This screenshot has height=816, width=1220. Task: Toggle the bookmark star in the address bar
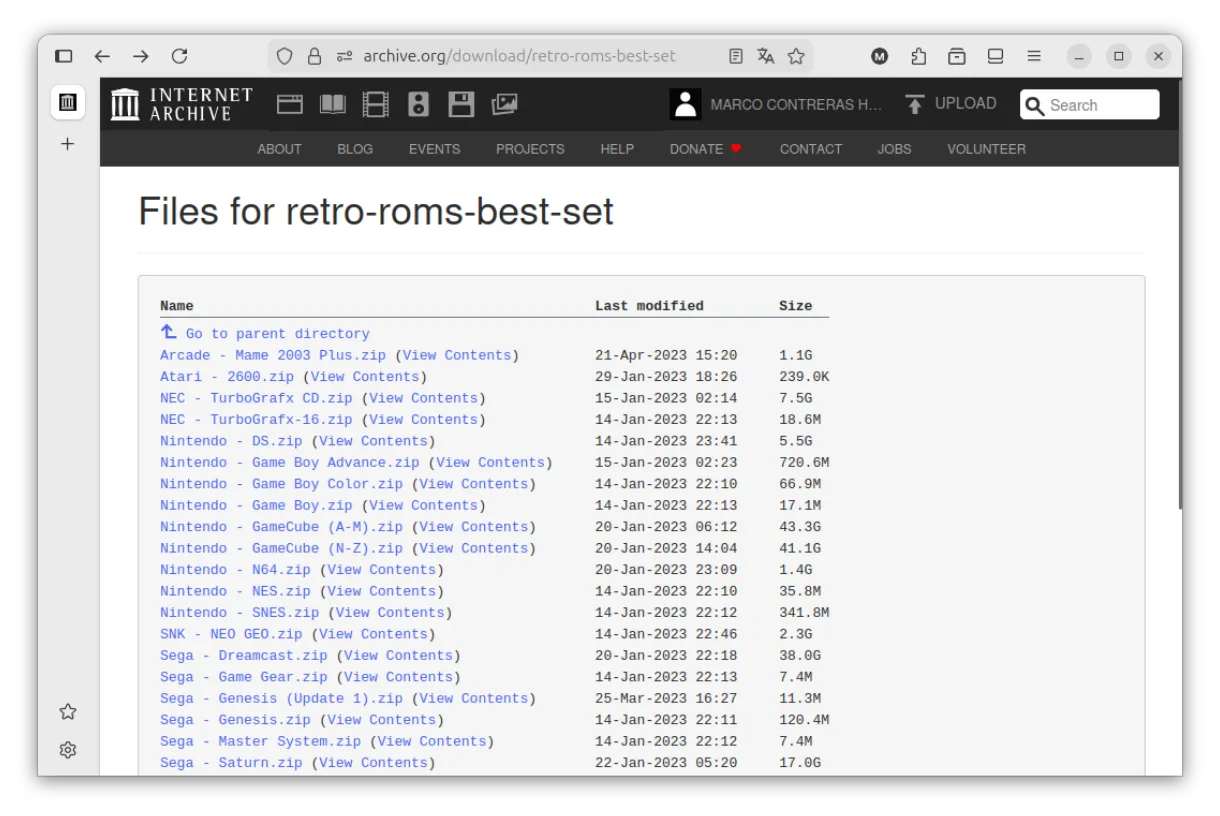coord(797,56)
